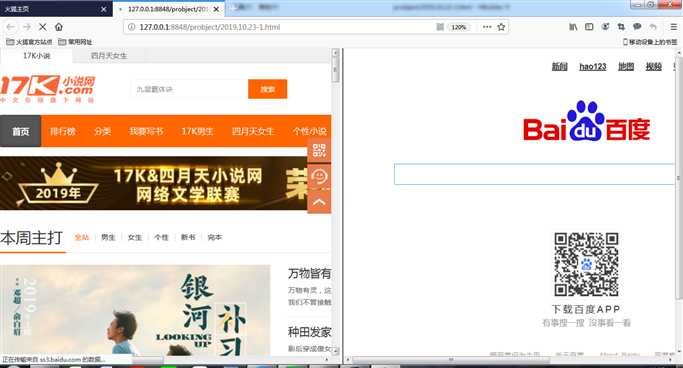The width and height of the screenshot is (683, 368).
Task: Open the Baidu 地图 link
Action: pyautogui.click(x=626, y=67)
